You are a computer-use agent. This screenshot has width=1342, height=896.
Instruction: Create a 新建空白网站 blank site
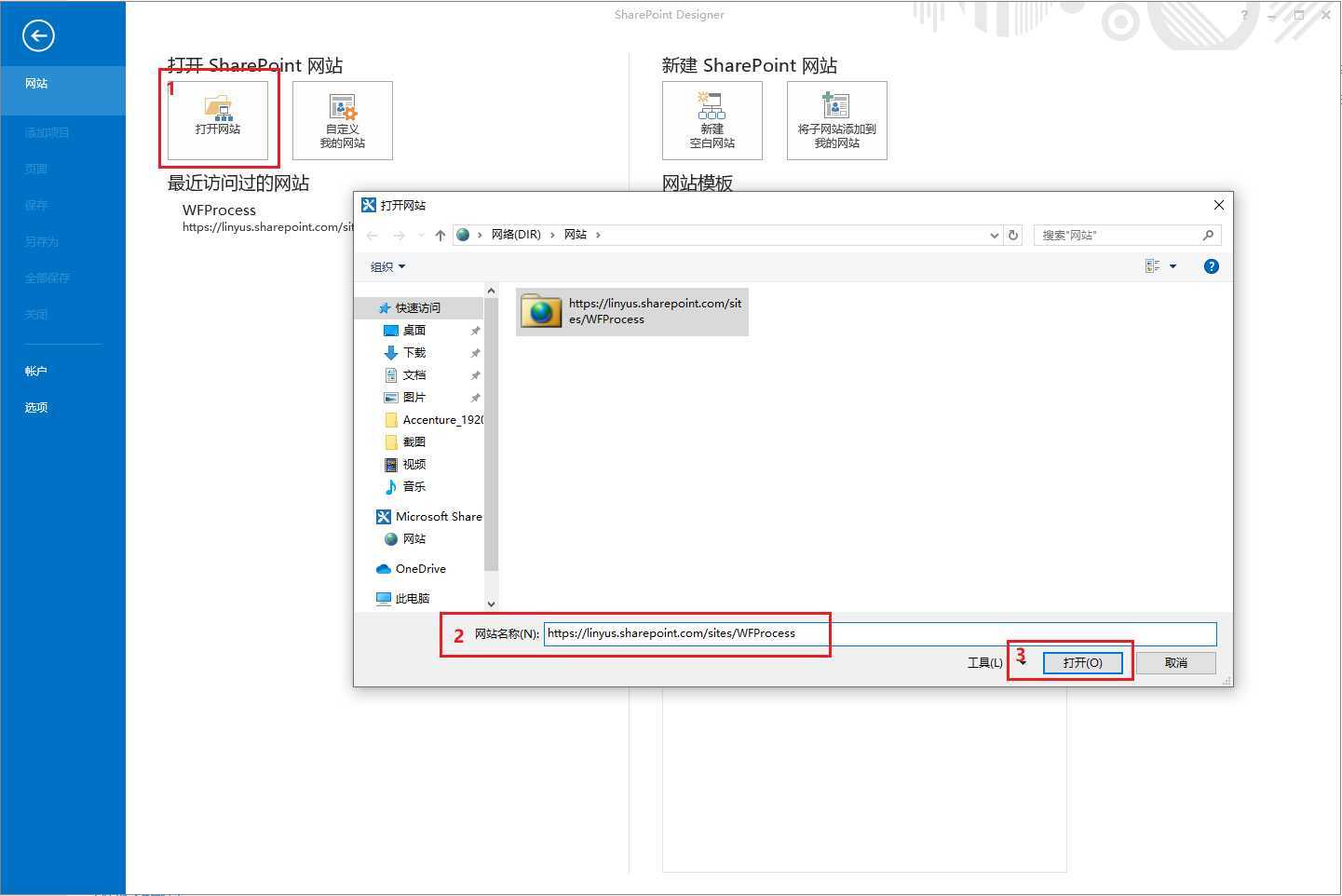pos(712,120)
